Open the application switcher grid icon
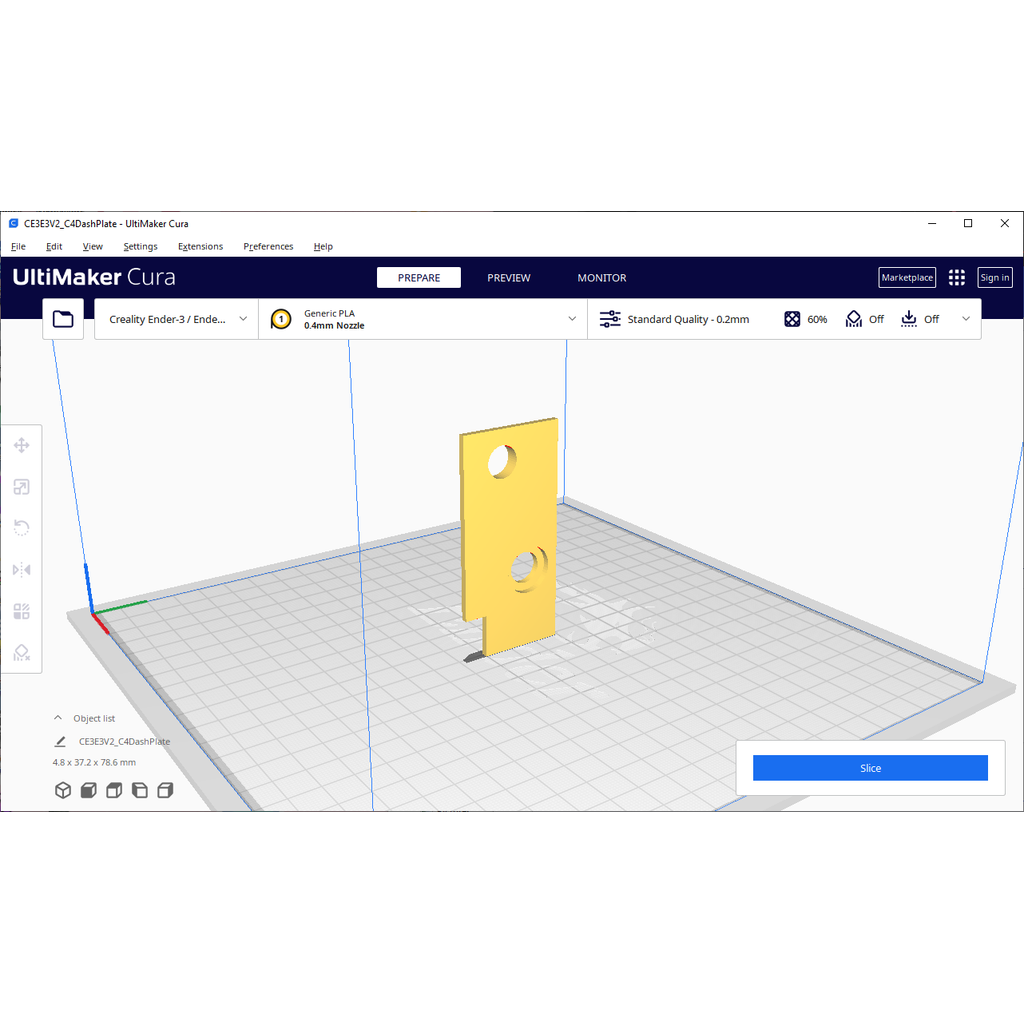 point(957,278)
